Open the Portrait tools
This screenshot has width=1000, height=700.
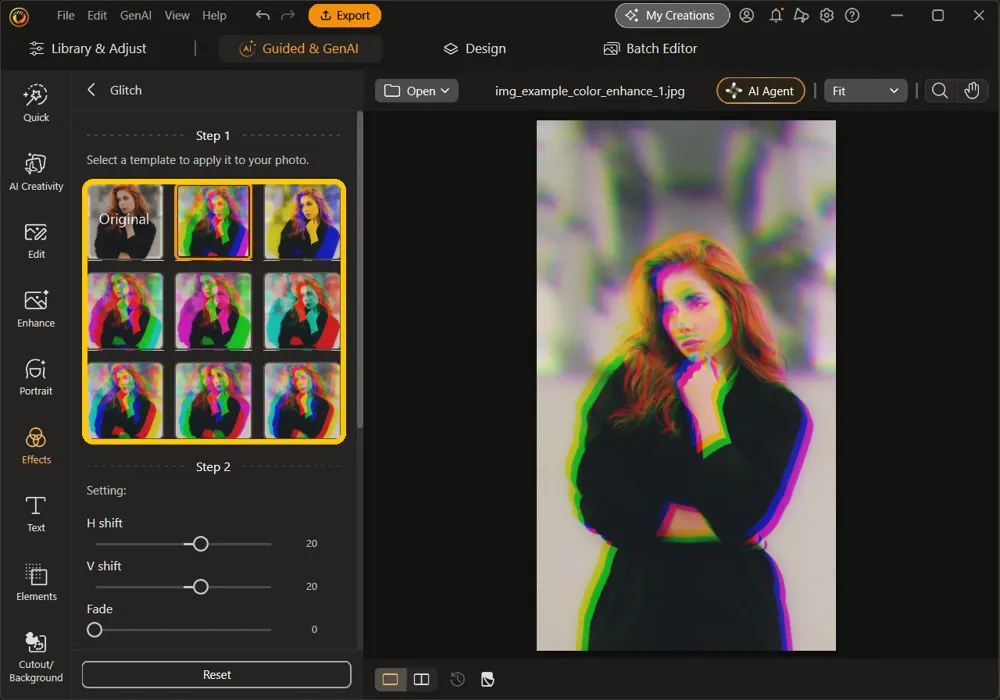[x=36, y=377]
